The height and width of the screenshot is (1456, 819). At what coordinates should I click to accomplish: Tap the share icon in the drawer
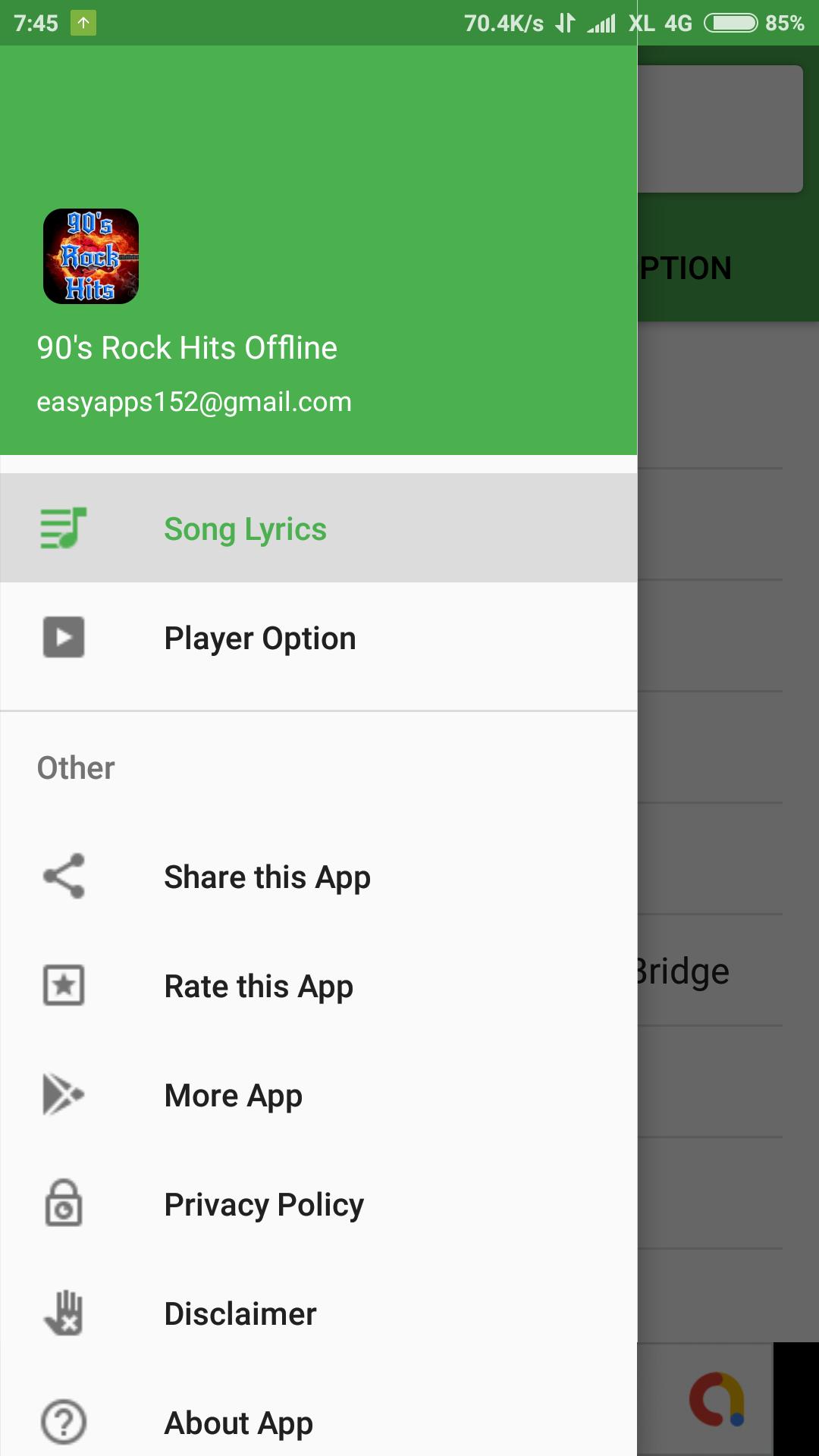click(x=64, y=876)
